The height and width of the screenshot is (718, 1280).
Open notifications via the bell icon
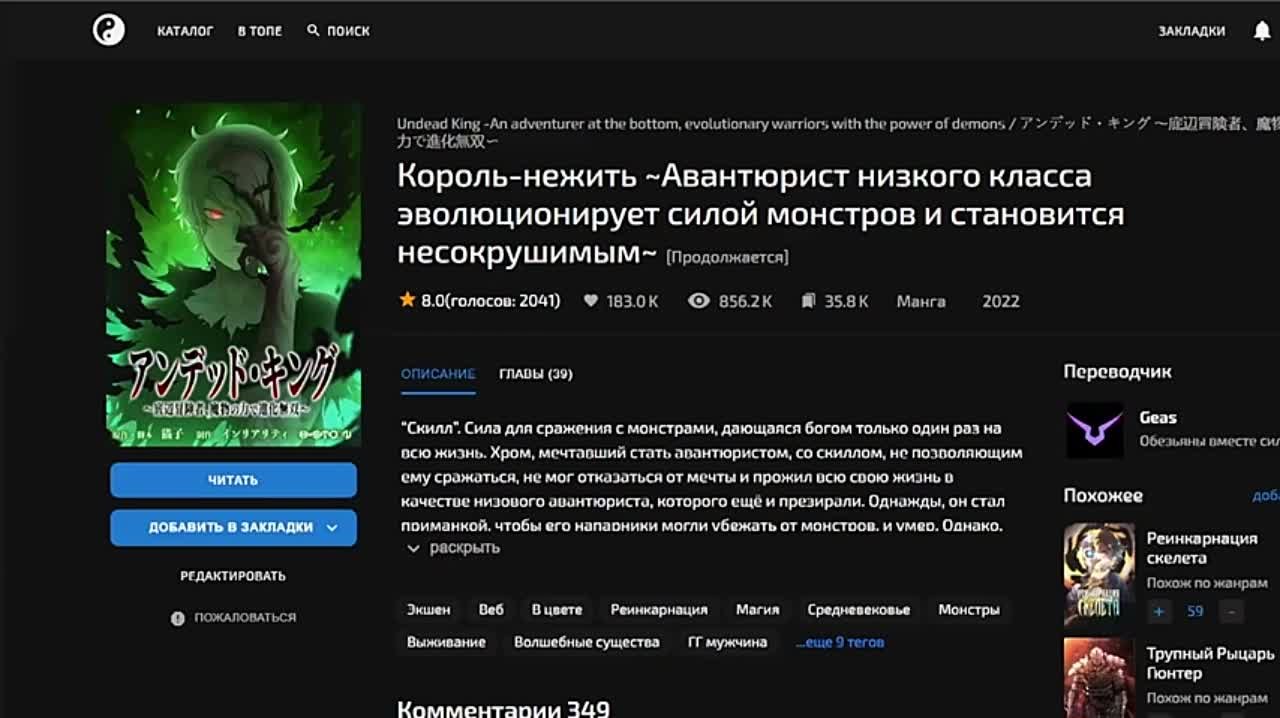[1264, 30]
